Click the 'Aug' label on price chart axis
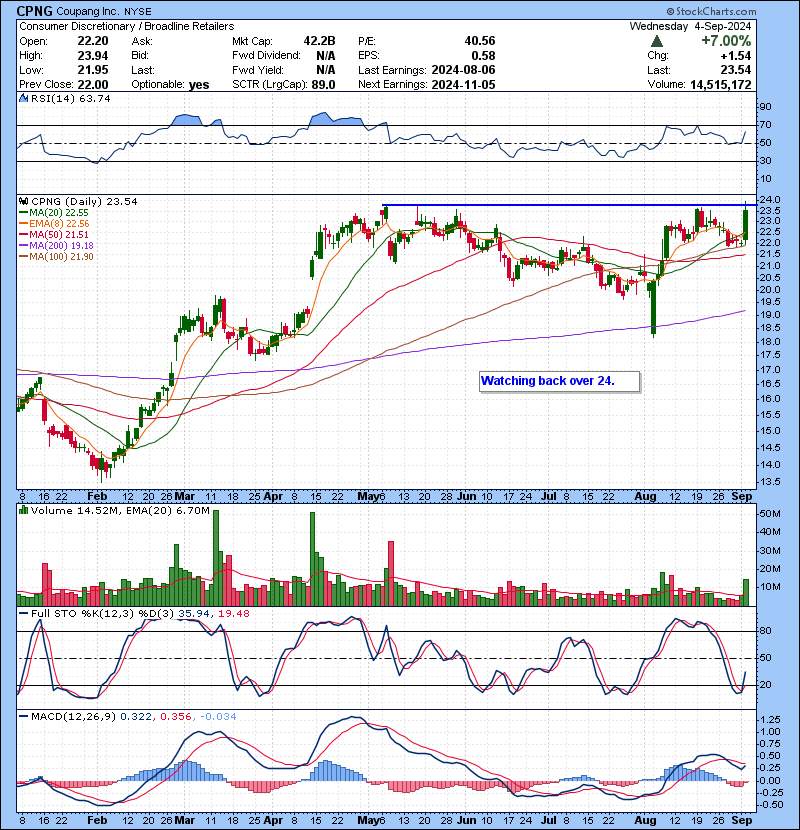 coord(645,497)
